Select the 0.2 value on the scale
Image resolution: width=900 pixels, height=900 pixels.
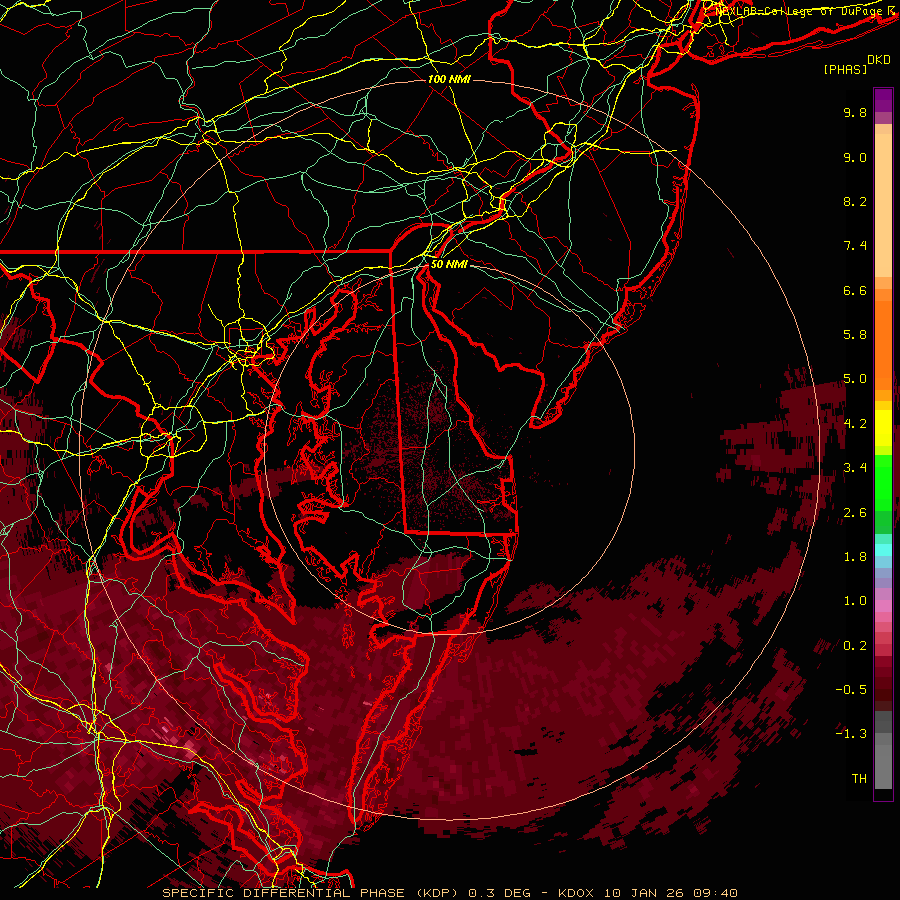click(855, 646)
